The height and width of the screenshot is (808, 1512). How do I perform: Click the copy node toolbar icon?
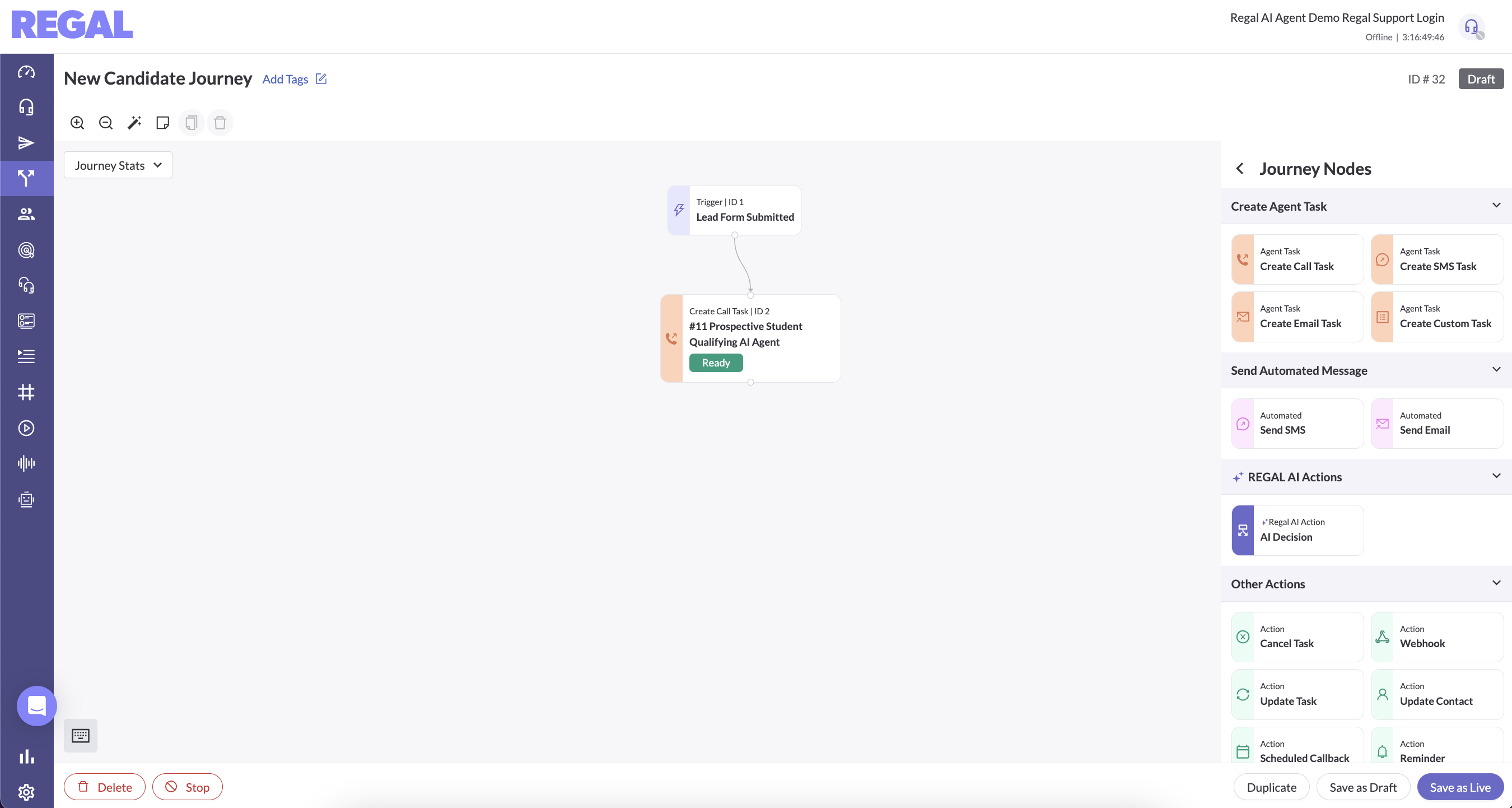[192, 123]
